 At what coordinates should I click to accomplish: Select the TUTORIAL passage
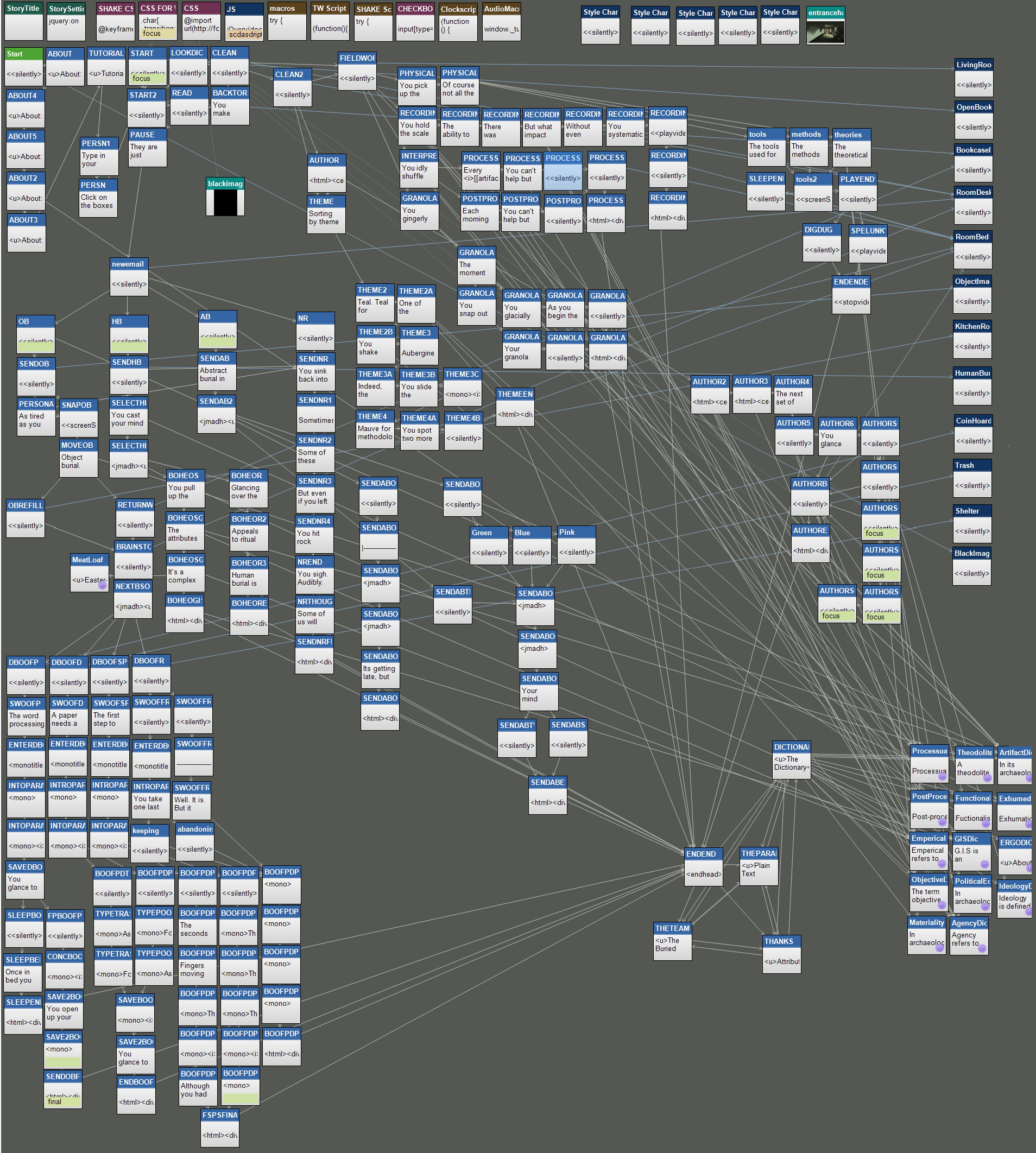(x=106, y=67)
